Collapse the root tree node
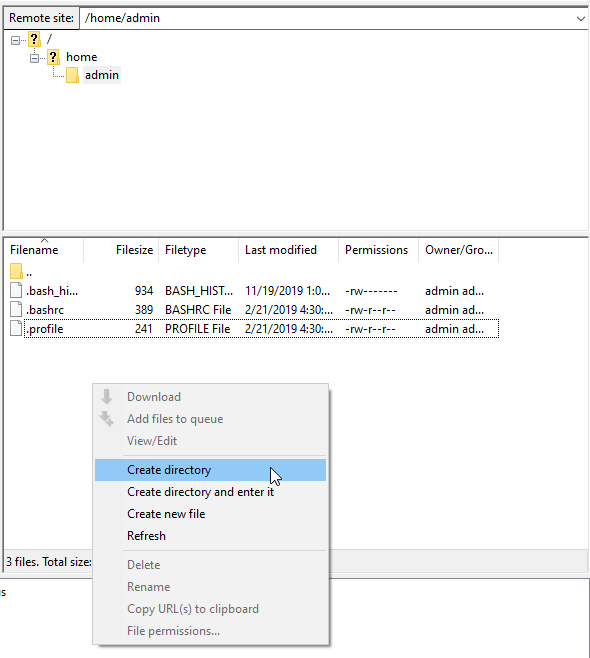The image size is (590, 658). pos(16,40)
